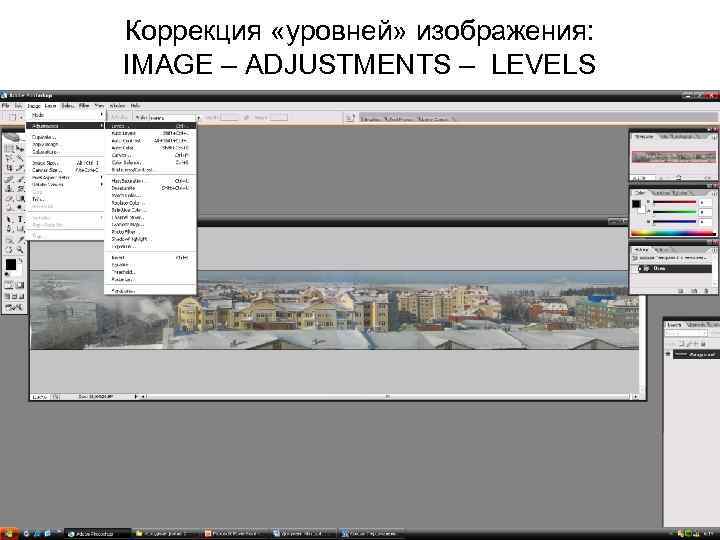Set Standard Screen Mode

click(x=7, y=297)
